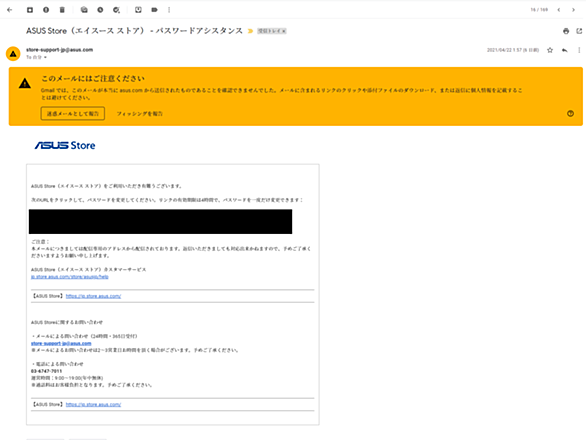Click the フィッシングを報告 link in the warning banner

coord(139,114)
